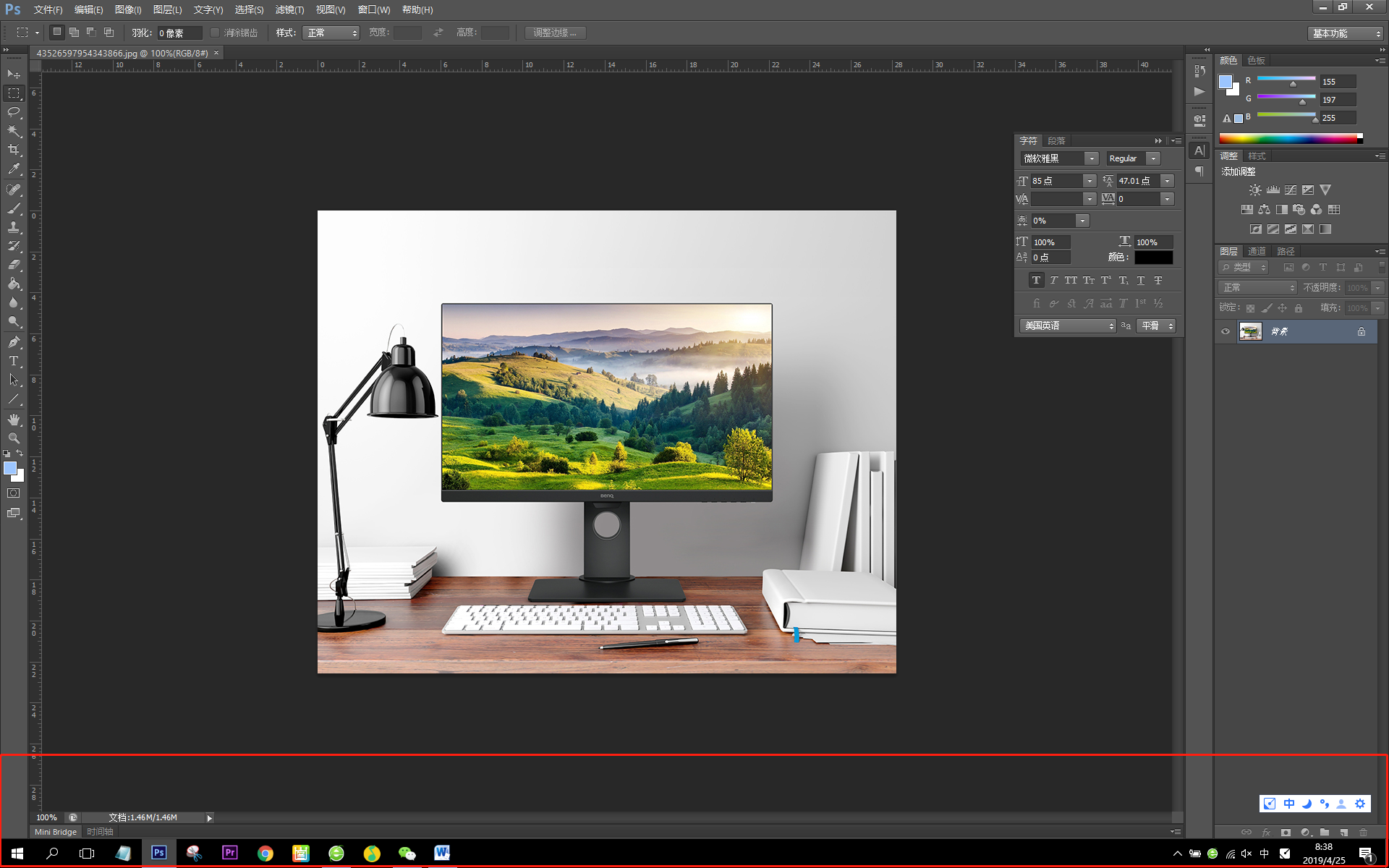
Task: Toggle the anti-alias checkbox in the options bar
Action: 215,33
